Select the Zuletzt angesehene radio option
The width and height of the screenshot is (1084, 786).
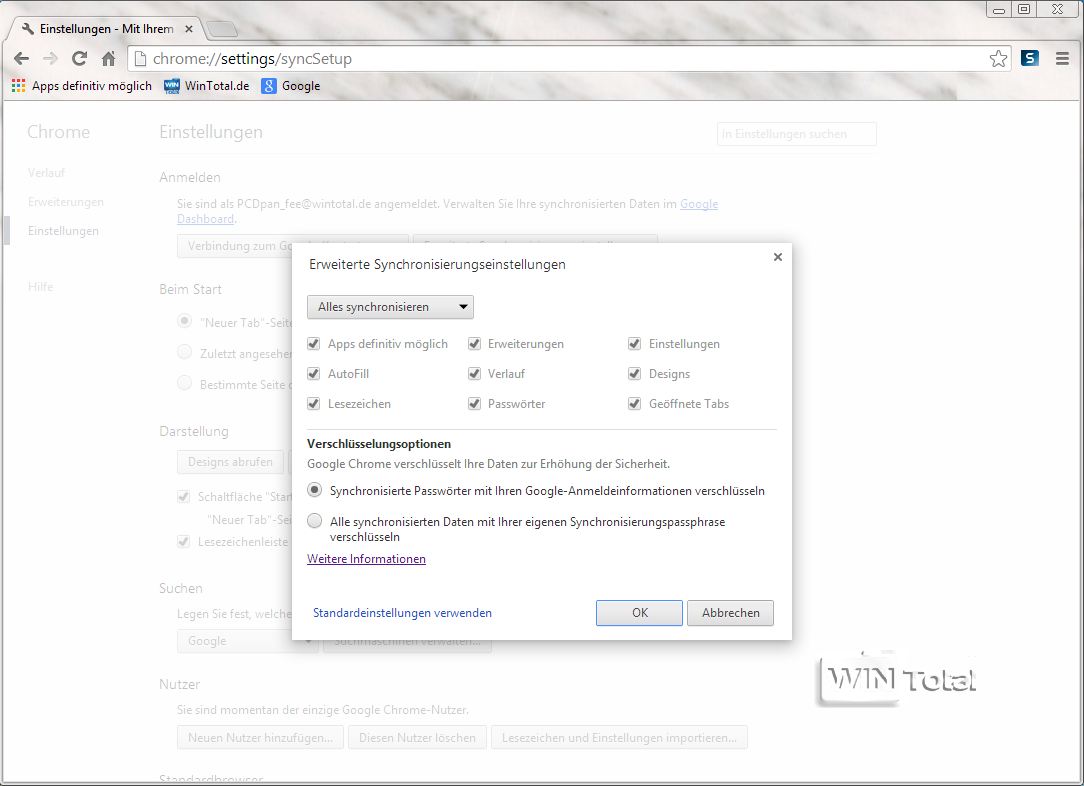click(185, 352)
